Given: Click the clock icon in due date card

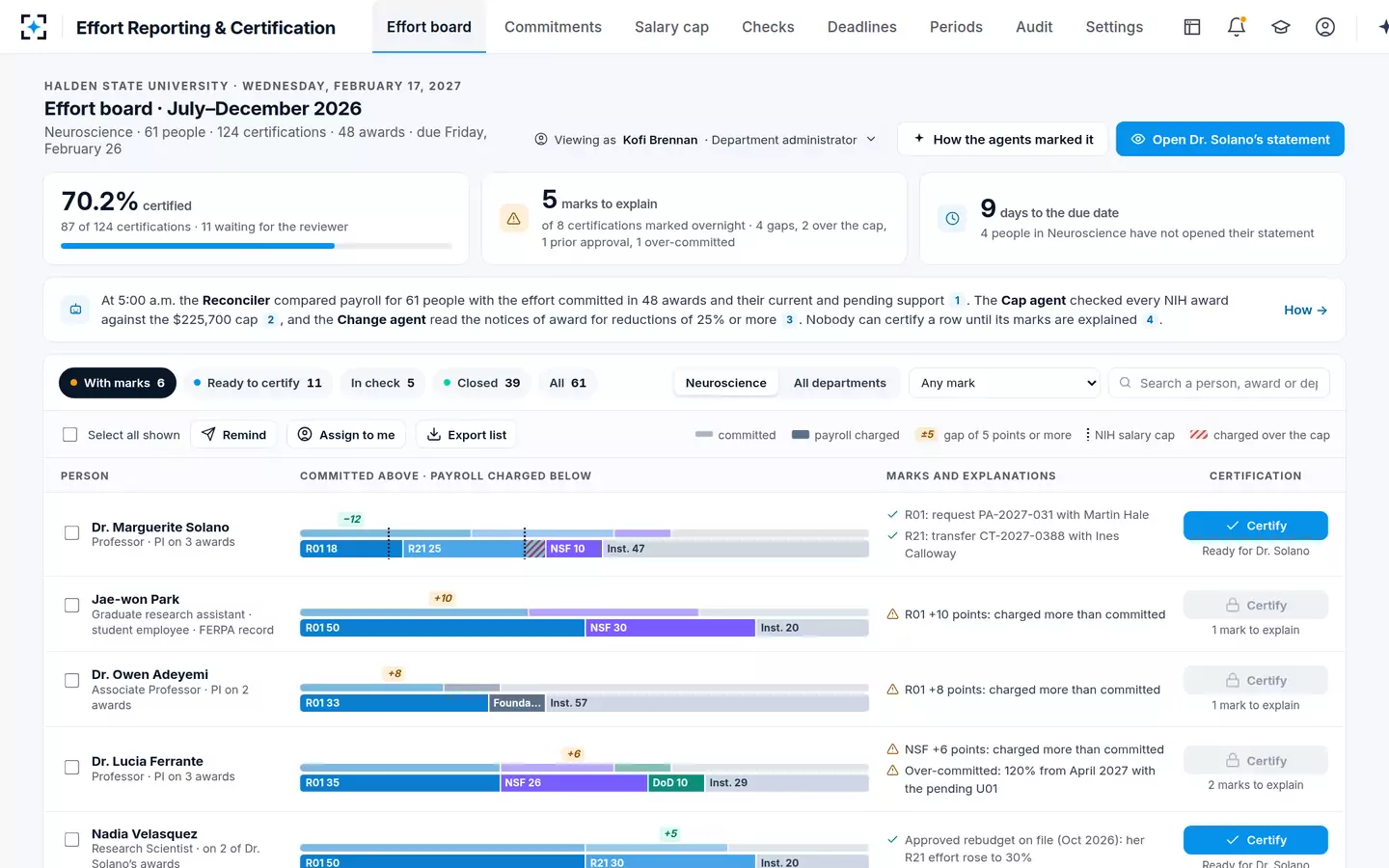Looking at the screenshot, I should [952, 219].
